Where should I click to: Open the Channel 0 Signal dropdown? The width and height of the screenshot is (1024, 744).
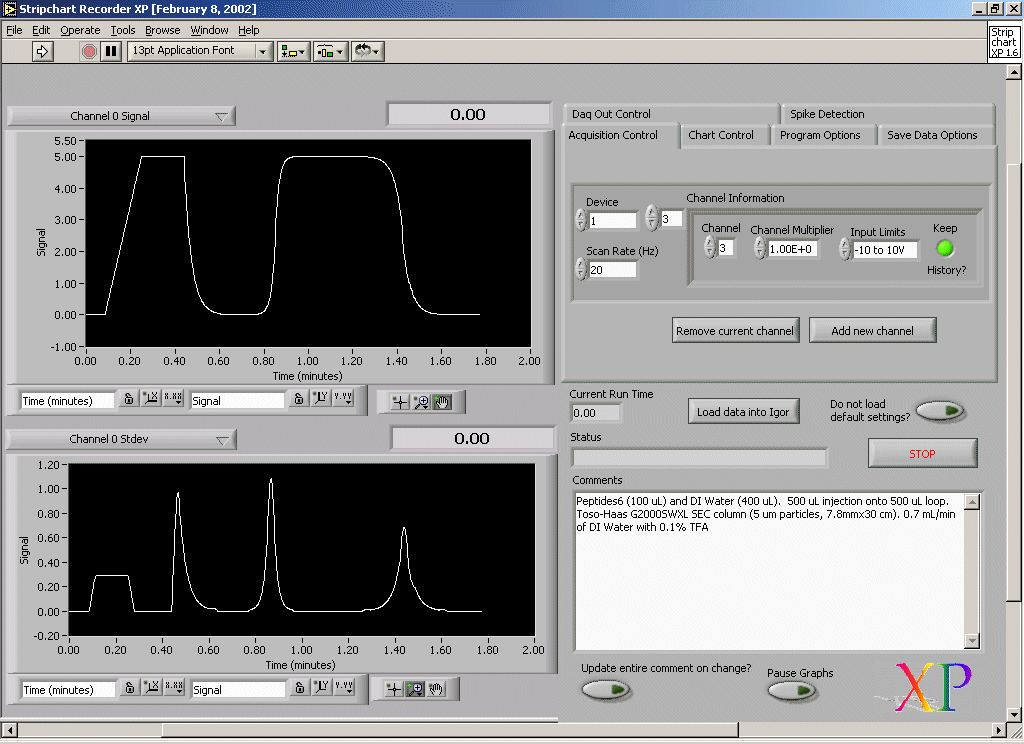[x=121, y=116]
